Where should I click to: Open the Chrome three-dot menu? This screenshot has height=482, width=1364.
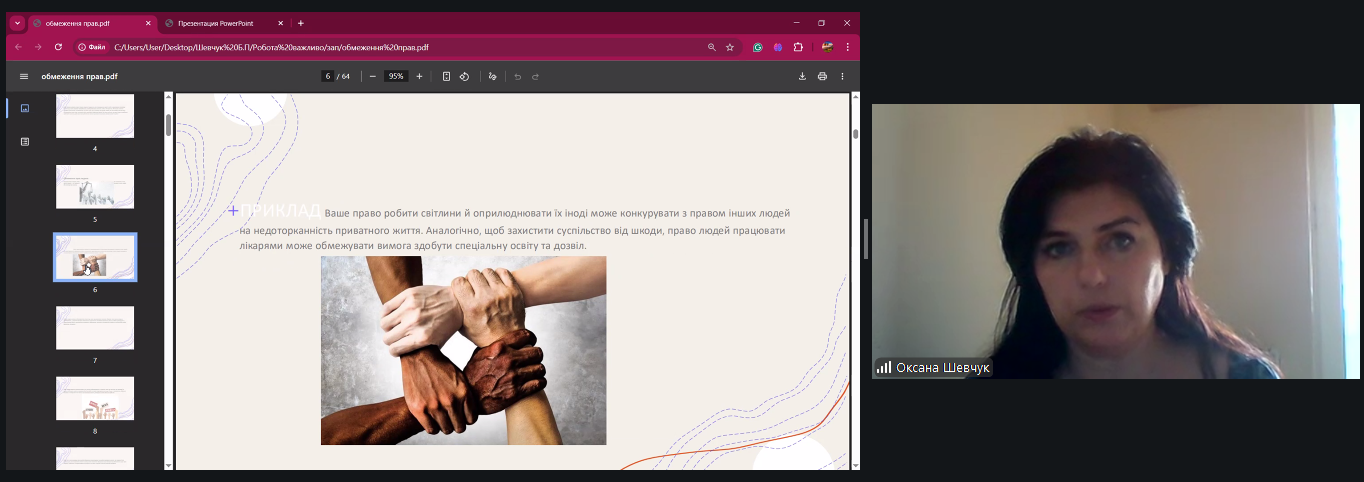(x=848, y=47)
